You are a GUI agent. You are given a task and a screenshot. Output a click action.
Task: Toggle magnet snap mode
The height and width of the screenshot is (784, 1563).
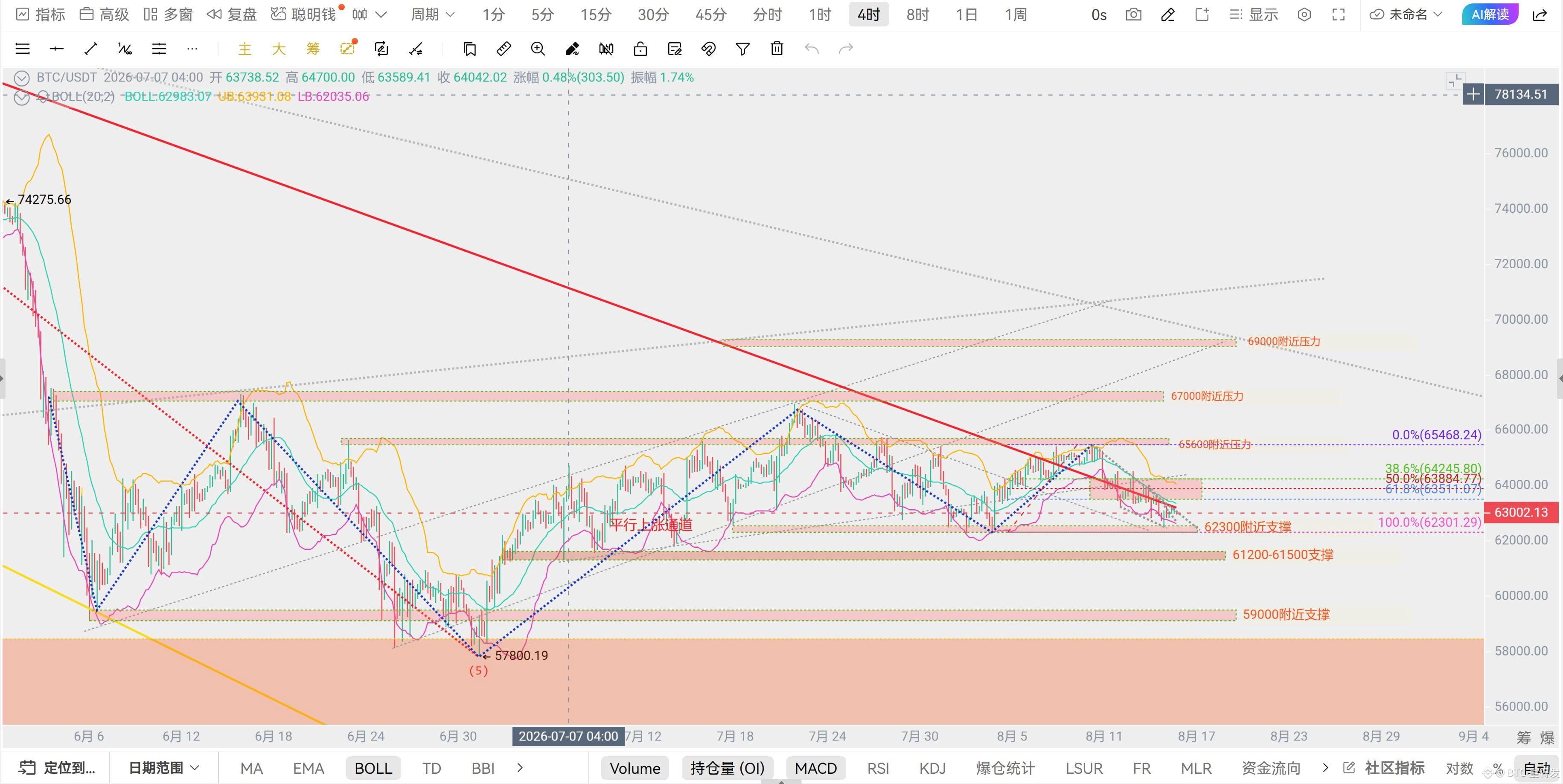pyautogui.click(x=709, y=49)
